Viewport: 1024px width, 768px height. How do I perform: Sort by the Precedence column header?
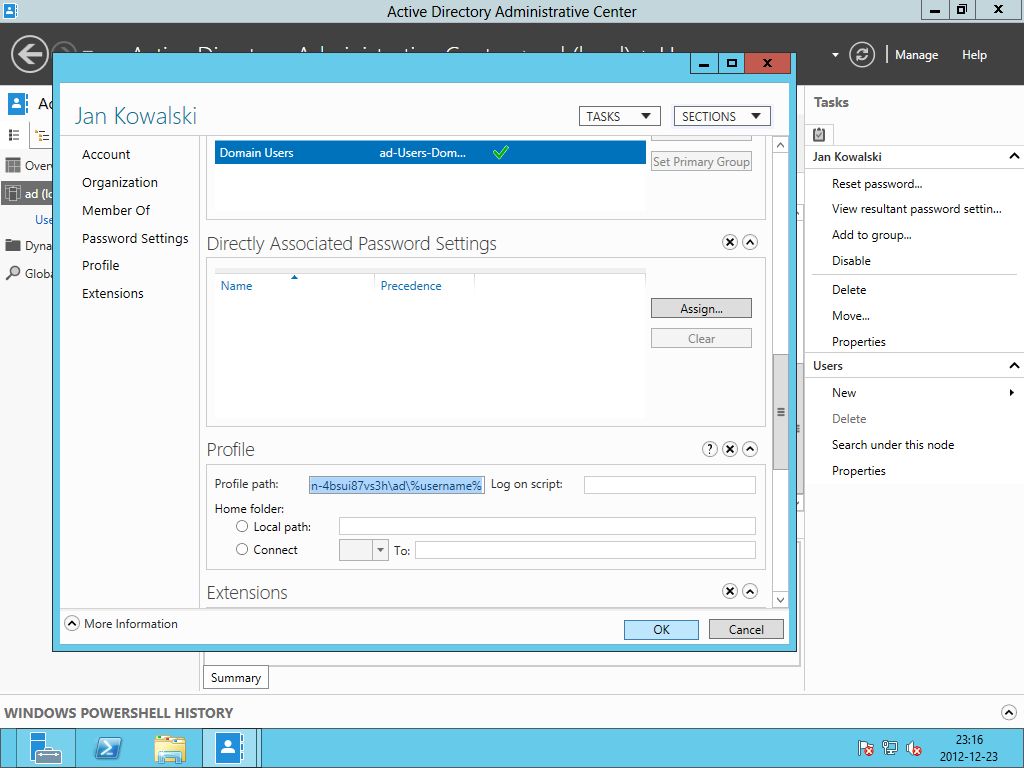pyautogui.click(x=411, y=285)
